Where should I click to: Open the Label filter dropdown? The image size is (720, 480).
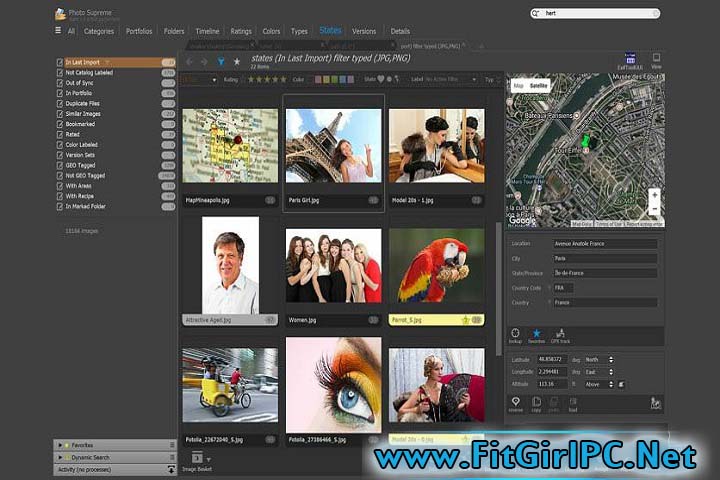point(442,79)
